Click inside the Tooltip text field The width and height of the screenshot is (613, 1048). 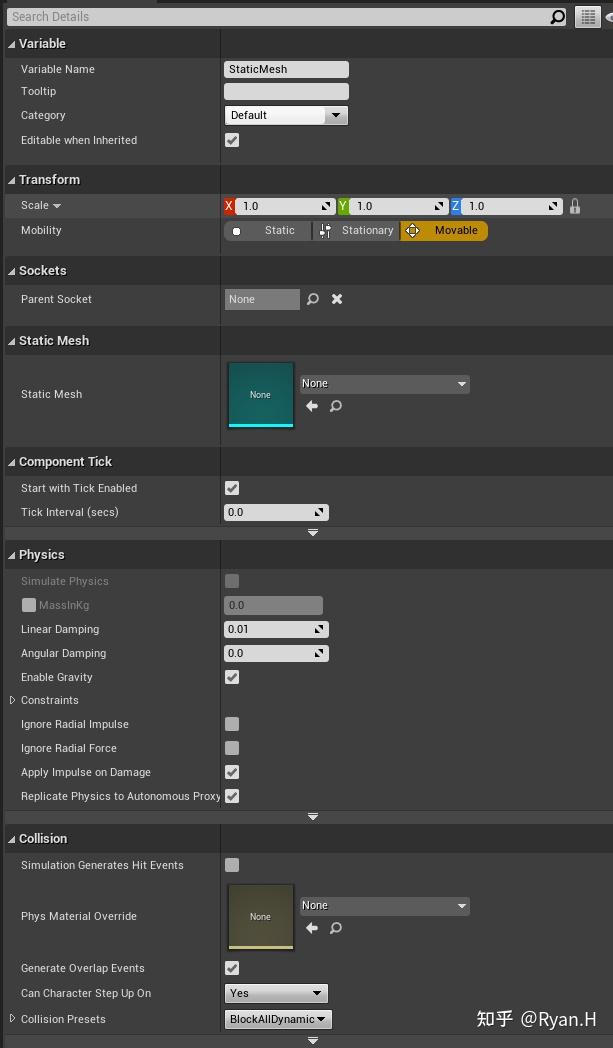(x=286, y=91)
